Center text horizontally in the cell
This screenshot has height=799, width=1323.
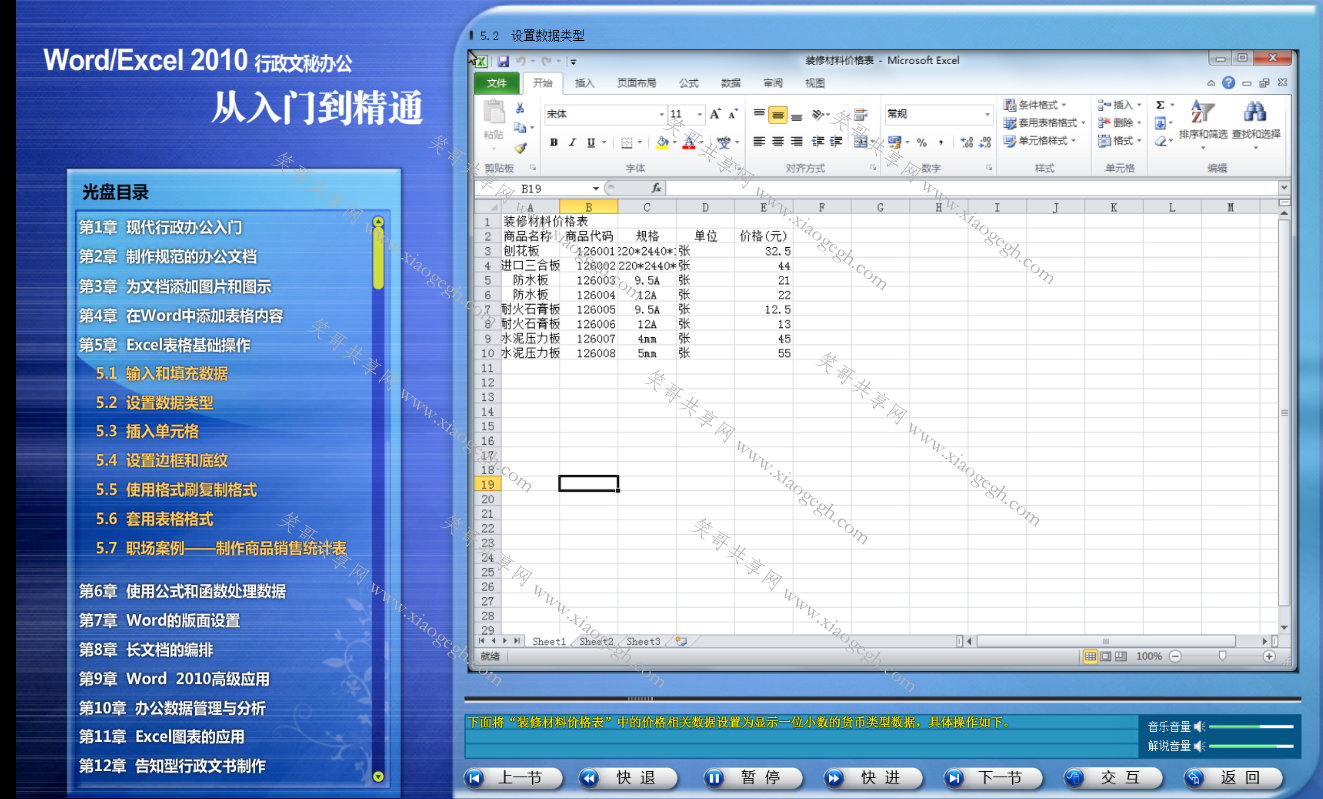pos(778,142)
